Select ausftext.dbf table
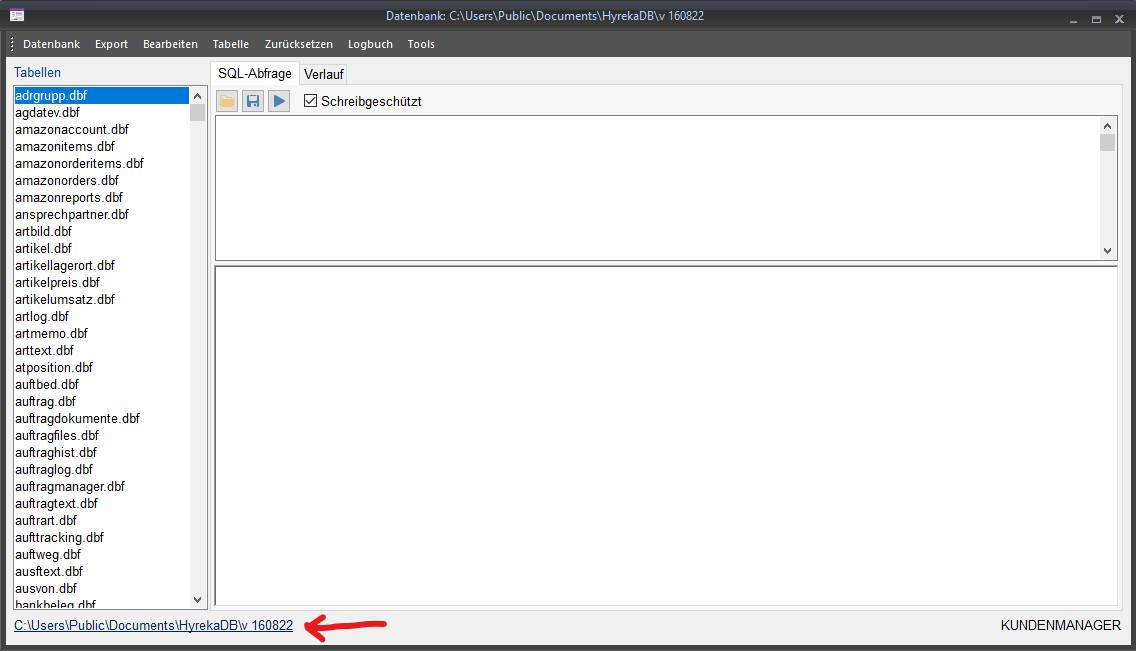Screen dimensions: 1136x651 (101, 572)
